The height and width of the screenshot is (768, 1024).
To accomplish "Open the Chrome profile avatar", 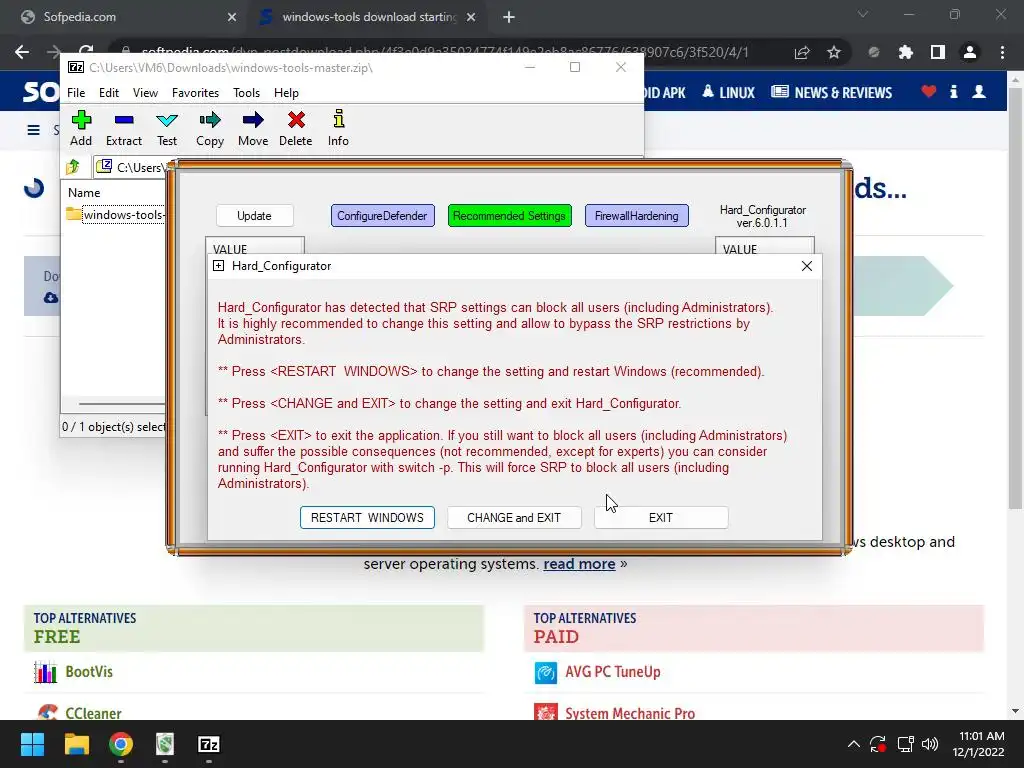I will click(970, 52).
